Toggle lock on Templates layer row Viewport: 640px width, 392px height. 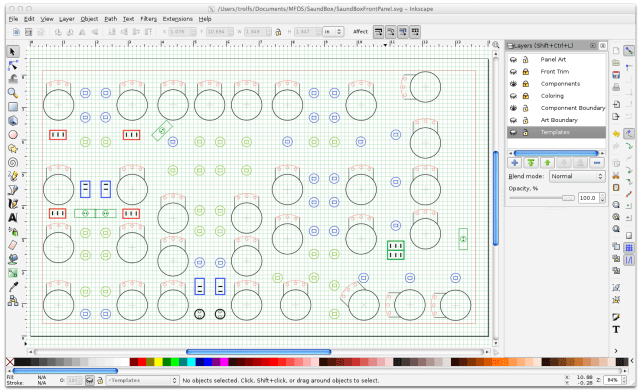(x=526, y=132)
